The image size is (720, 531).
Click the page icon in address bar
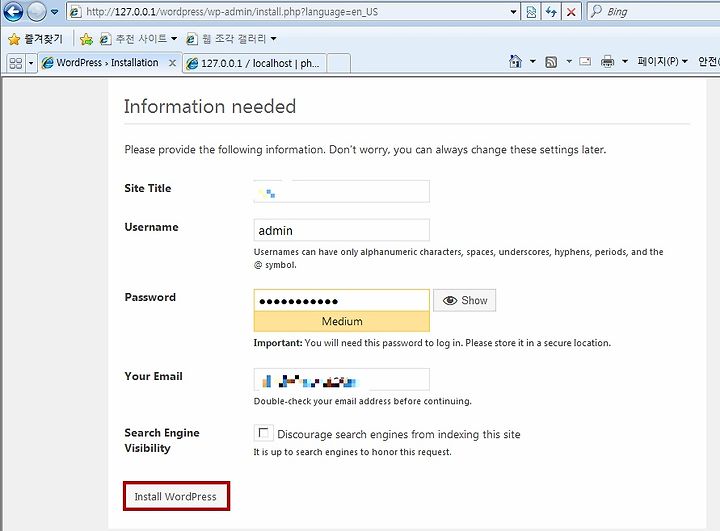click(x=75, y=12)
